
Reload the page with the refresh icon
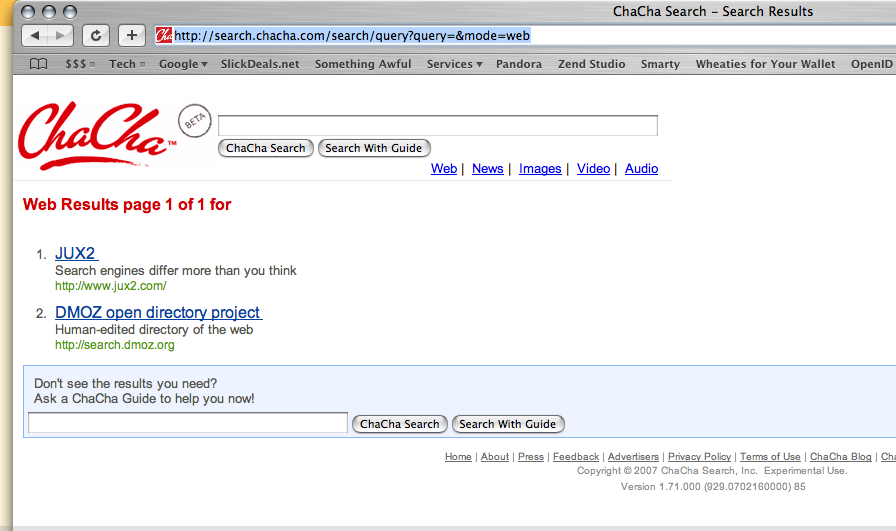tap(96, 35)
